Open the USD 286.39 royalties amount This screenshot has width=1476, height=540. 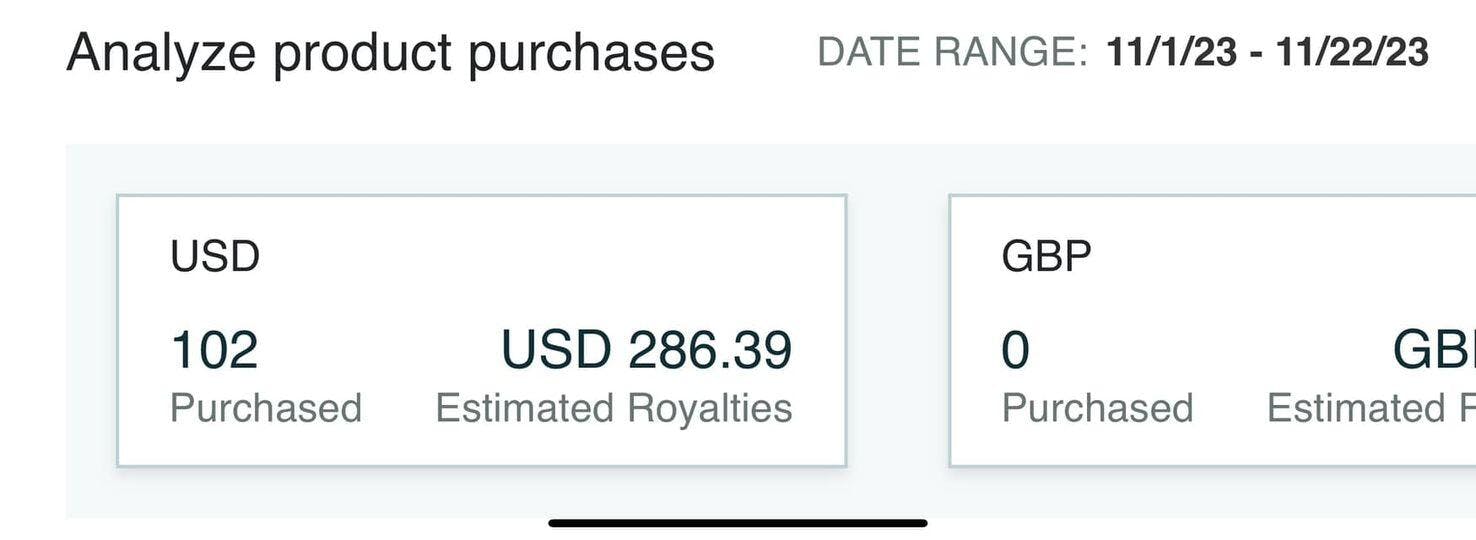coord(646,350)
